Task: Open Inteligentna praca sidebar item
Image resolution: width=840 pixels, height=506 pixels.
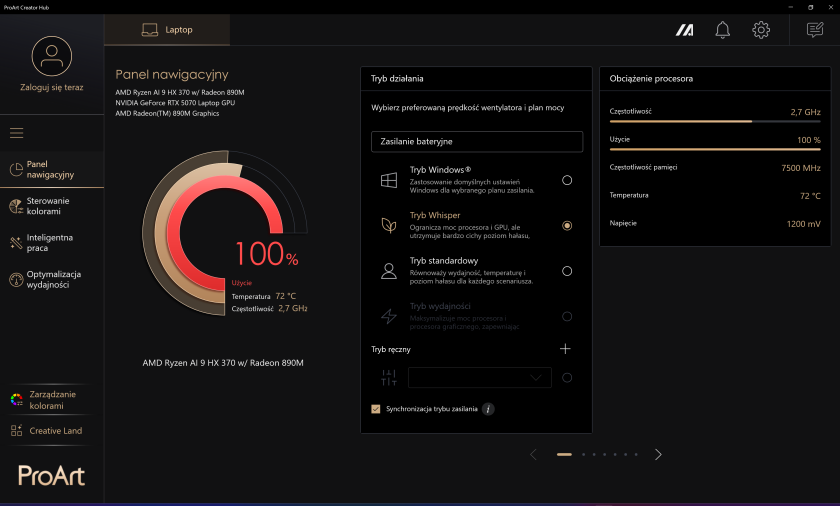Action: click(x=52, y=243)
